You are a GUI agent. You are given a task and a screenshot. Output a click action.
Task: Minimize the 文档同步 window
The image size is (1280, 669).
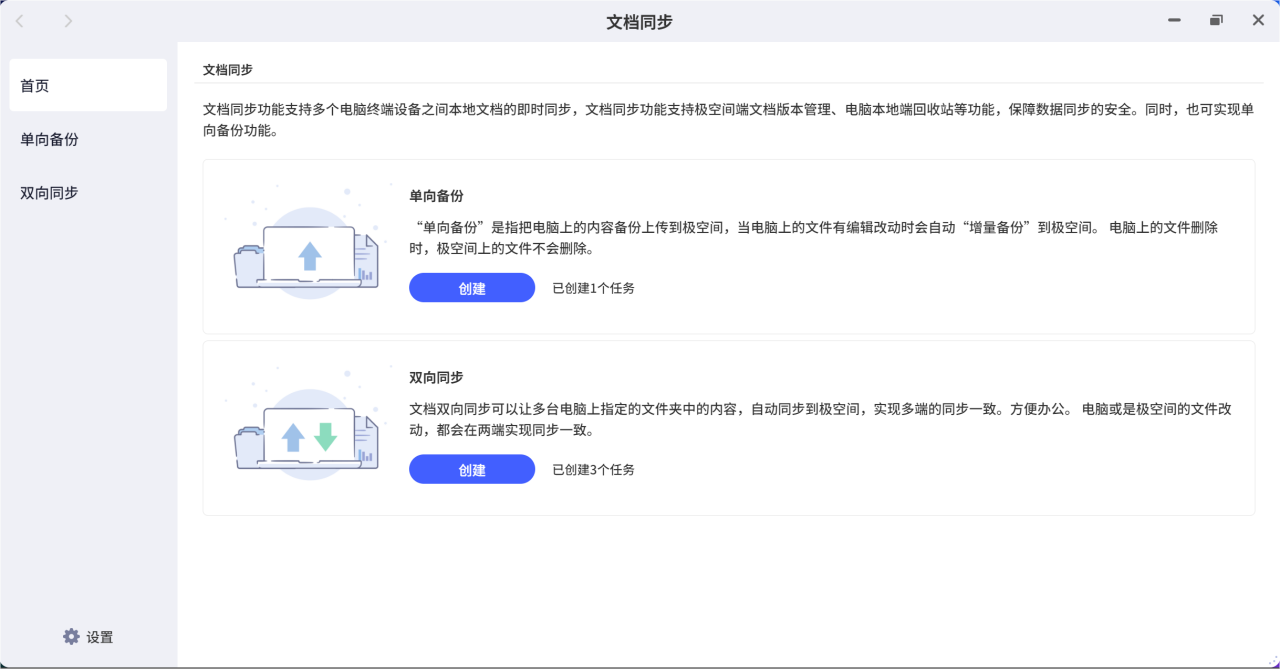(1175, 20)
